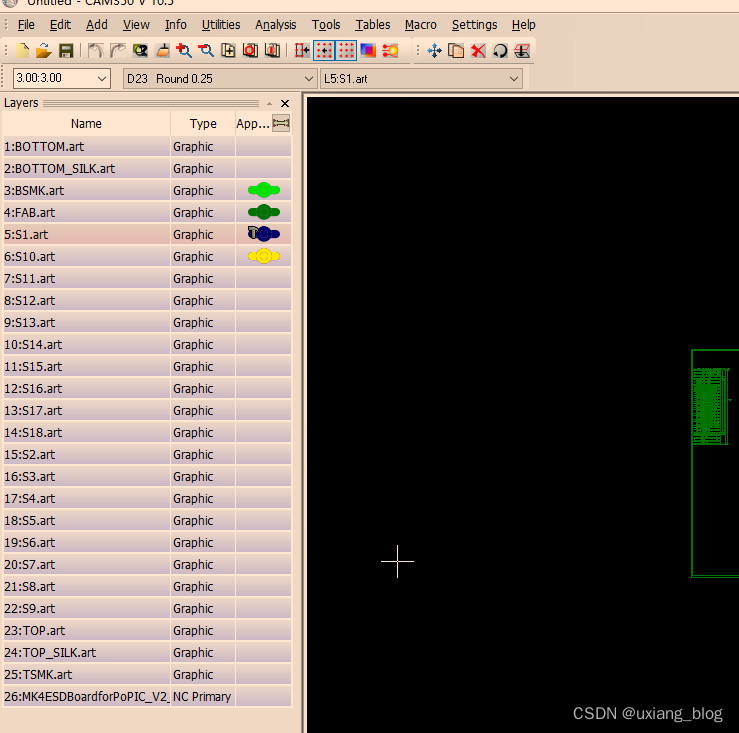Select layer 5:S1.art

(x=86, y=234)
